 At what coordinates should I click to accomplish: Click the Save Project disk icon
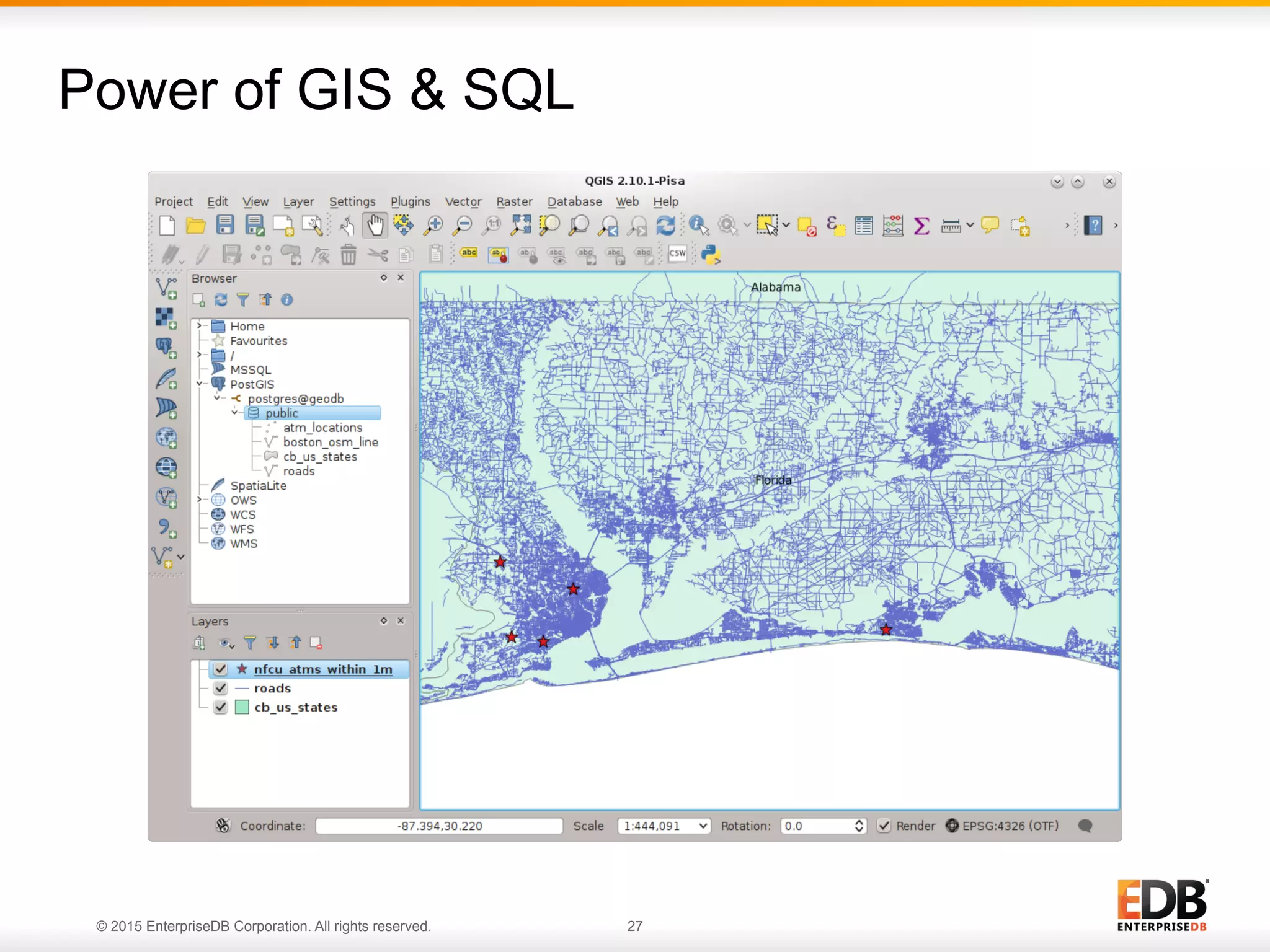coord(225,225)
